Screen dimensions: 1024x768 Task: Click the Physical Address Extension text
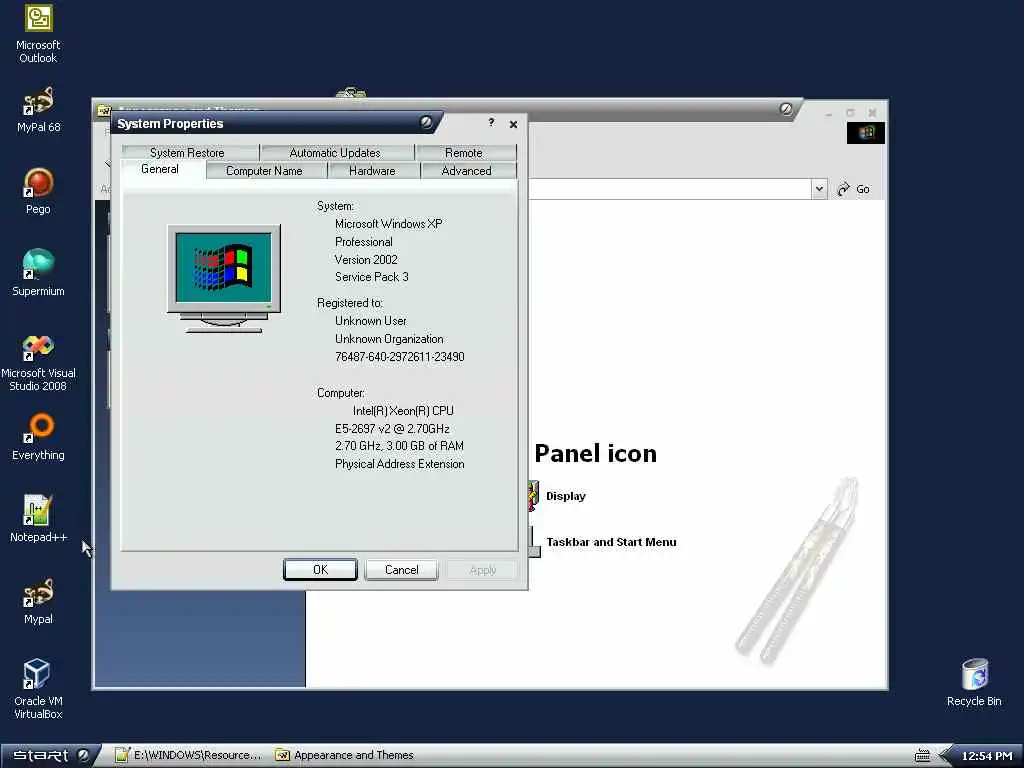tap(400, 464)
